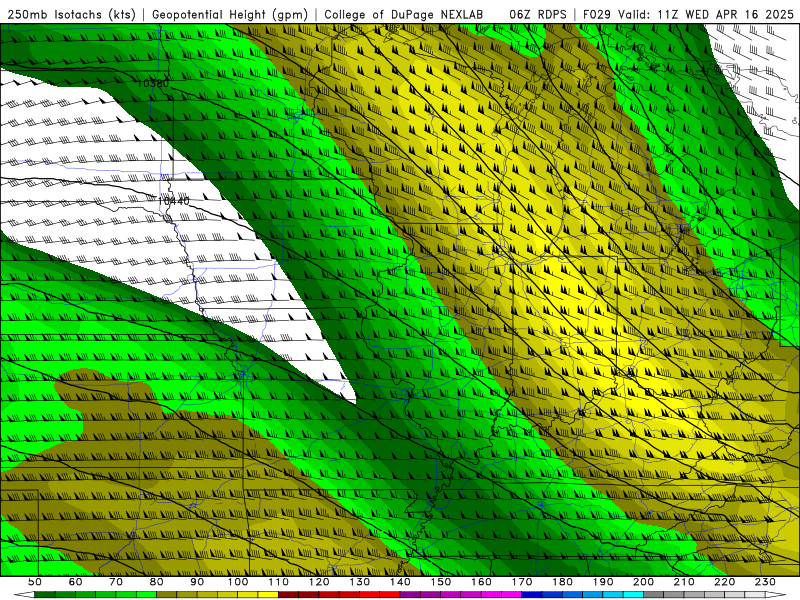Screen dimensions: 800x600
Task: Select the bright yellow swatch just below 110
Action: [x=268, y=595]
